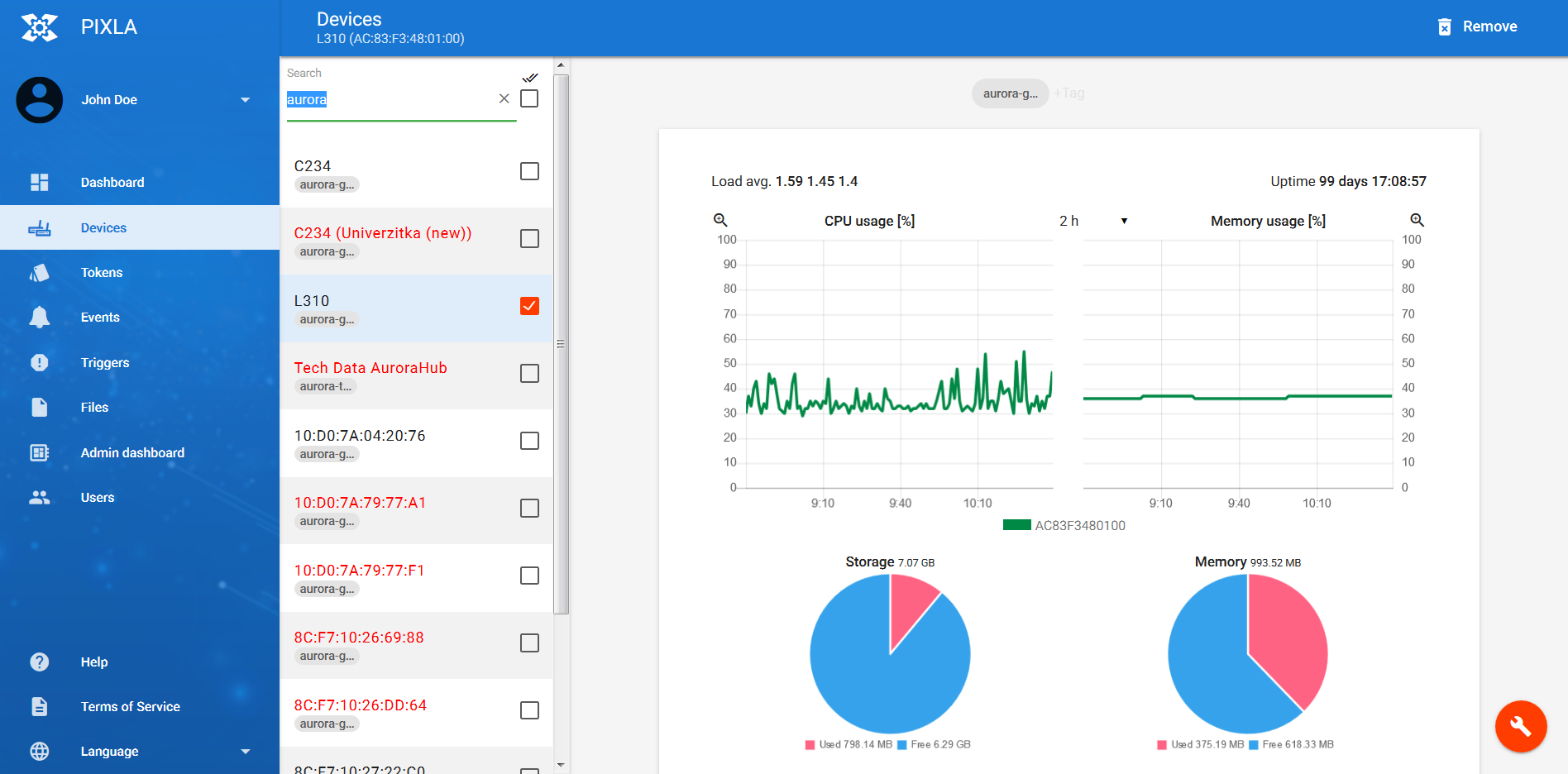Check the 10:D0:7A:04:20:76 checkbox
The height and width of the screenshot is (774, 1568).
(529, 441)
